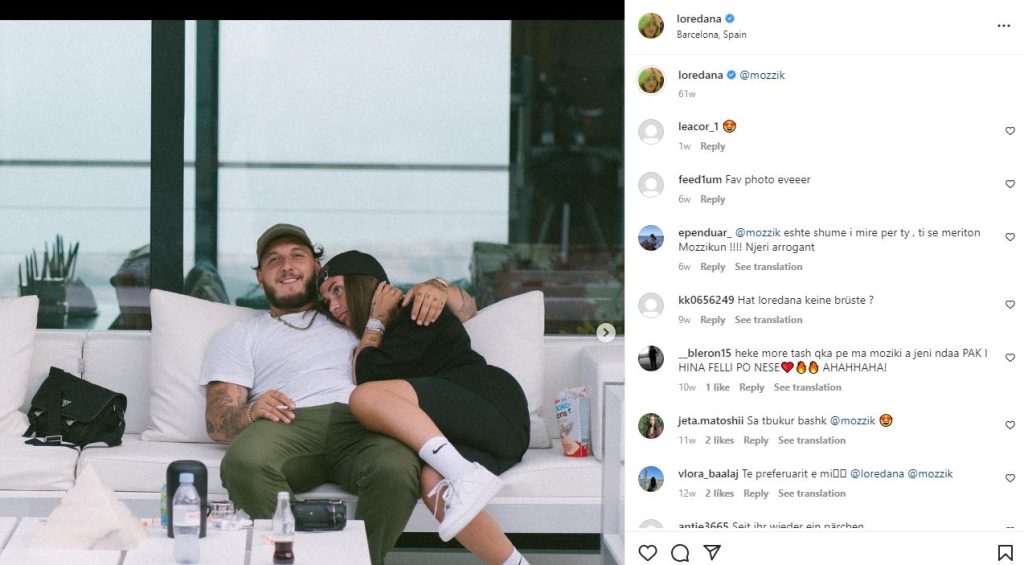See translation of jeta.matoshii comment

pos(812,440)
